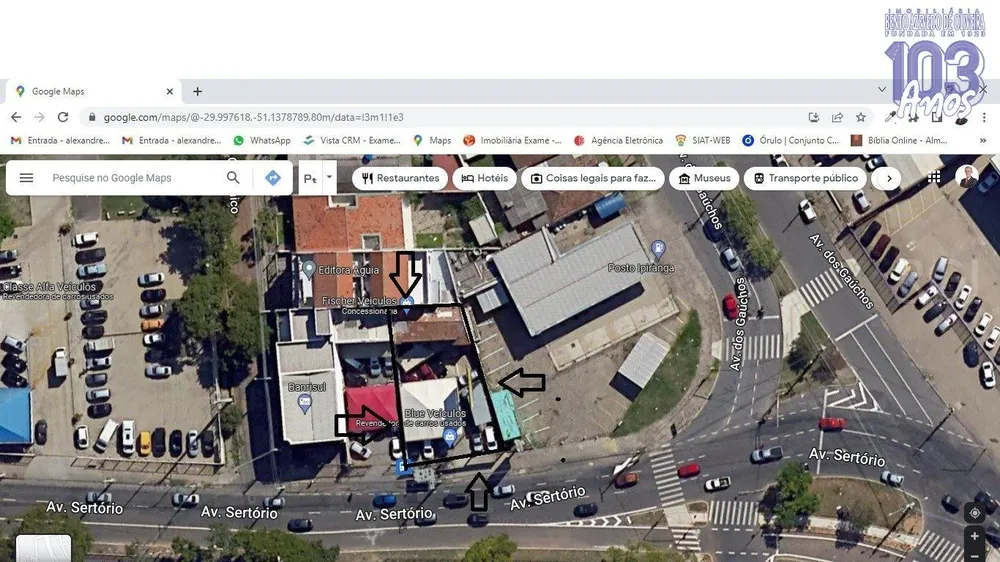Select the Google Maps tab
This screenshot has width=1000, height=562.
(x=94, y=91)
